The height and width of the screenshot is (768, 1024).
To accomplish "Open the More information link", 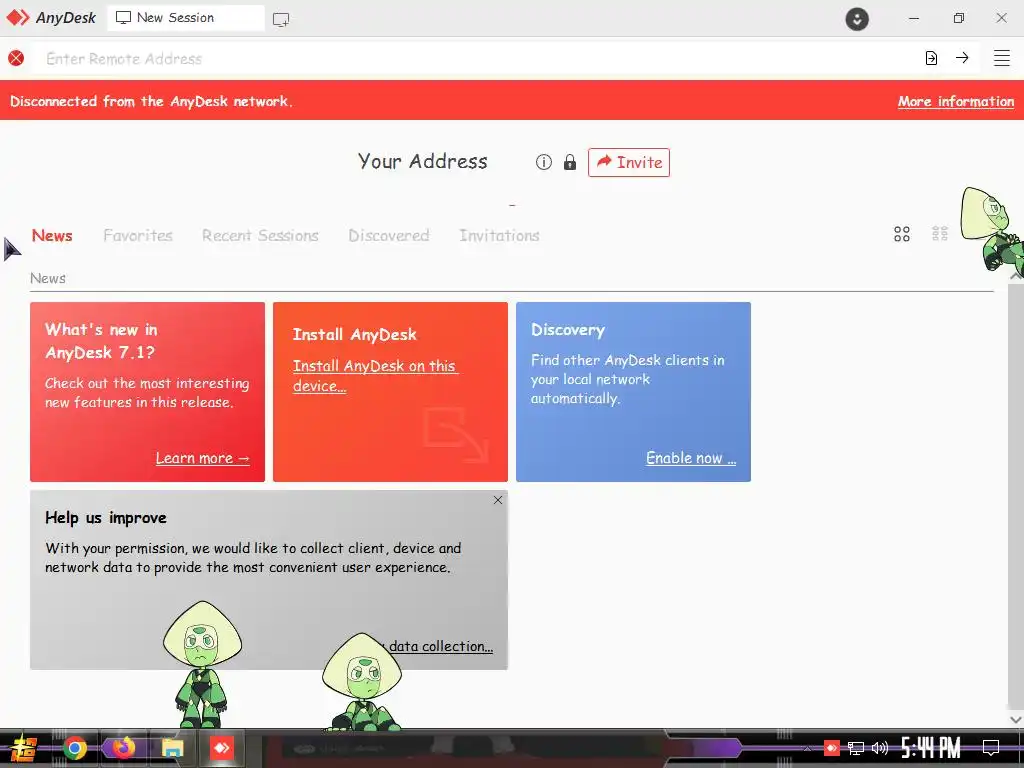I will (x=955, y=101).
